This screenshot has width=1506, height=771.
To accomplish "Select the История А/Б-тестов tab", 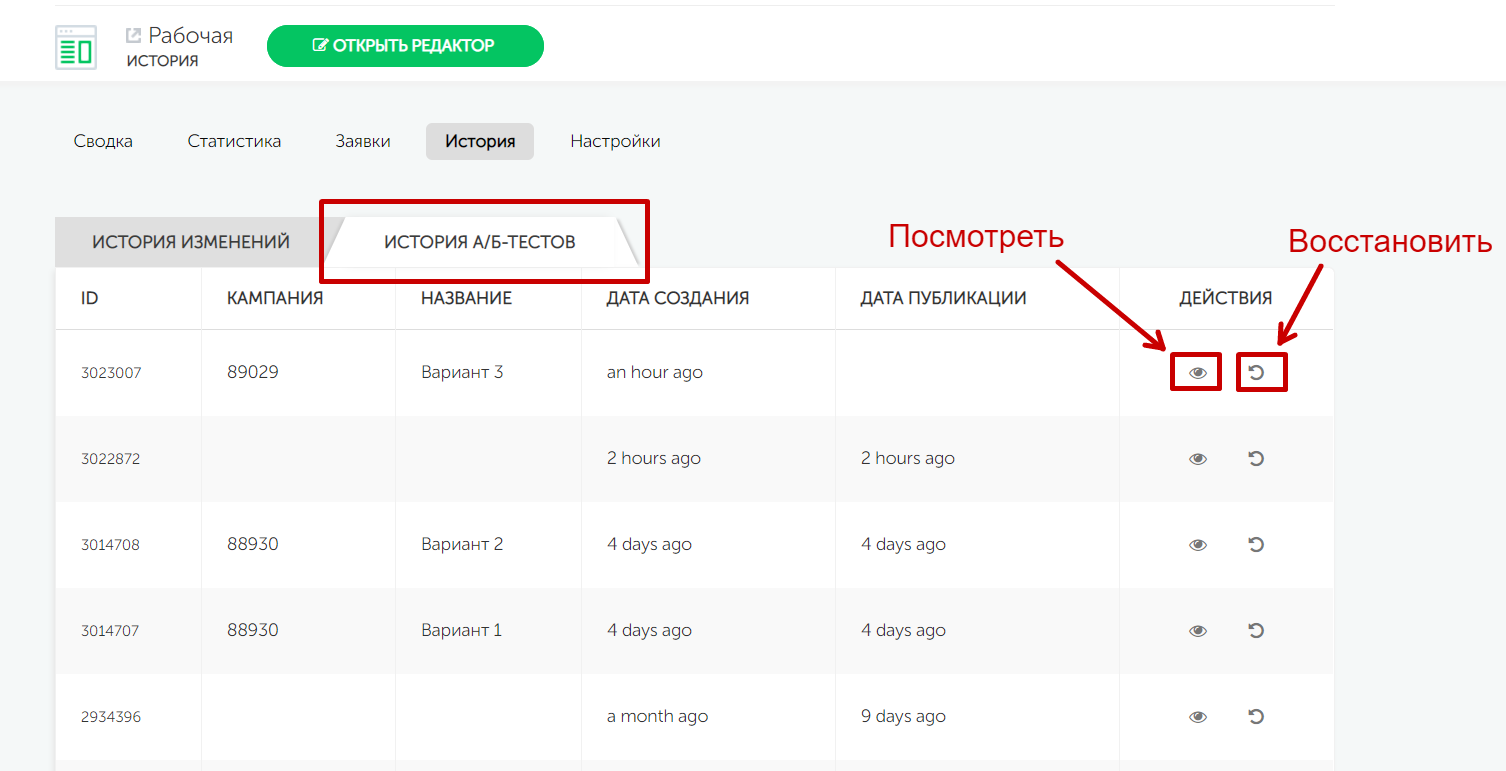I will [479, 242].
